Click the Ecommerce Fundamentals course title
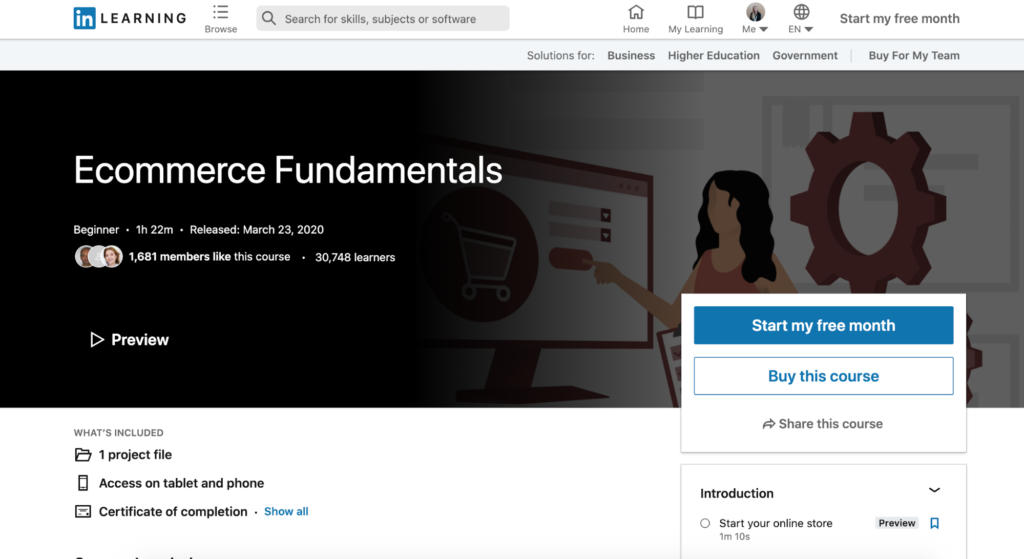Viewport: 1024px width, 559px height. (x=288, y=170)
